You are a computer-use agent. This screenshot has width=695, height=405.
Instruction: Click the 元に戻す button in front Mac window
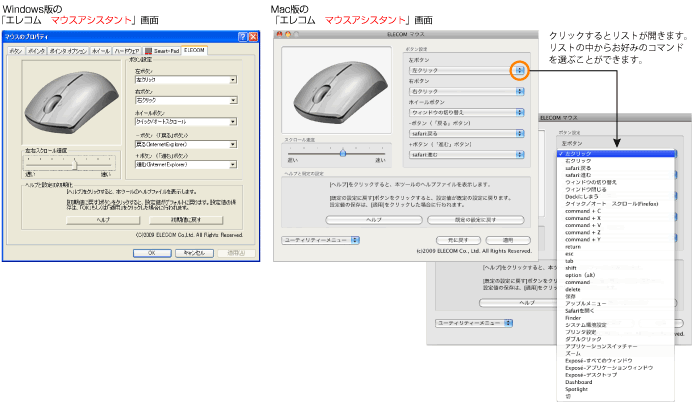(x=458, y=240)
